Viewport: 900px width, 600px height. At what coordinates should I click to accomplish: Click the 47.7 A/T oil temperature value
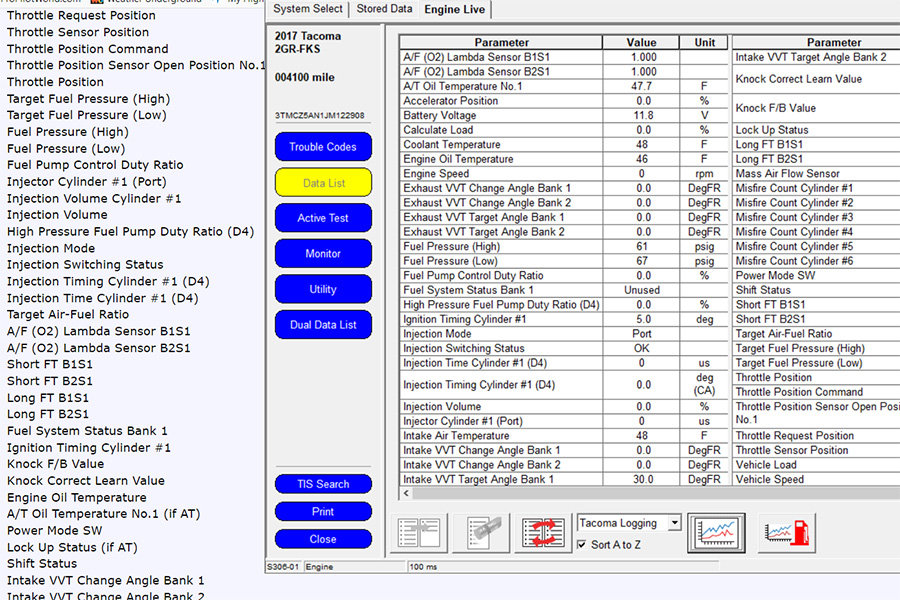click(x=641, y=86)
